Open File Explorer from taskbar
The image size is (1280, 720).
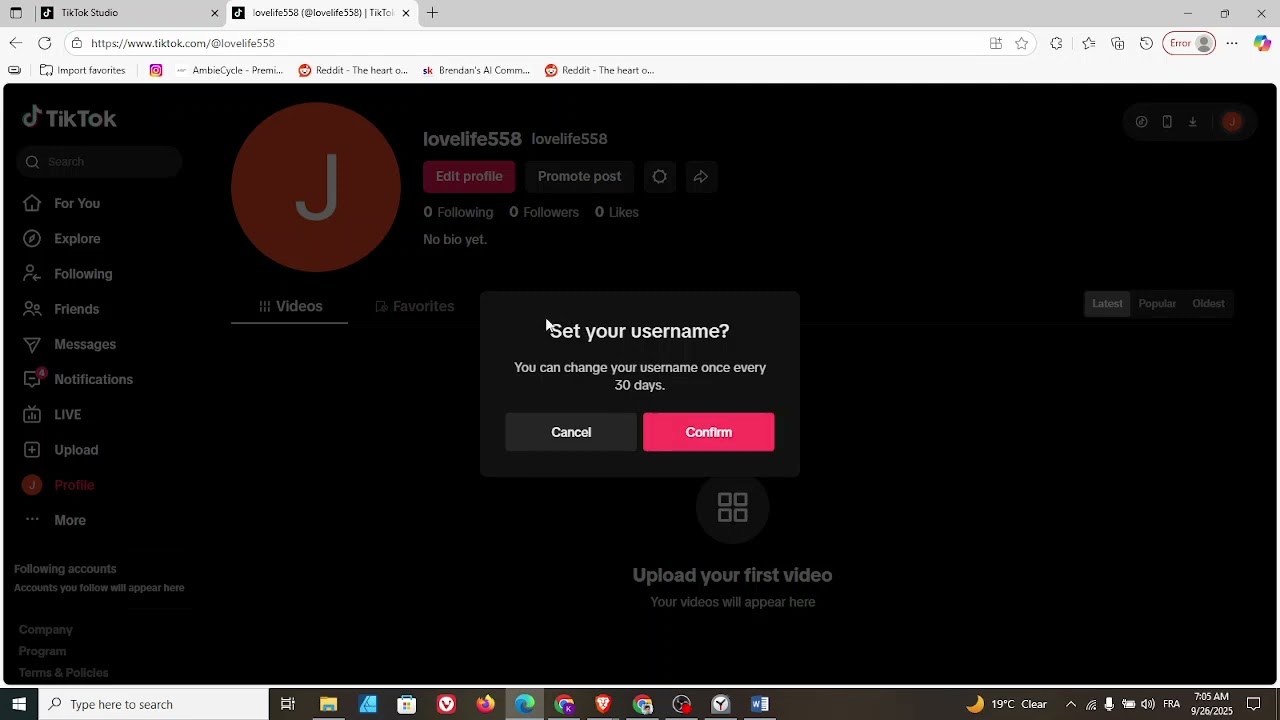coord(328,704)
